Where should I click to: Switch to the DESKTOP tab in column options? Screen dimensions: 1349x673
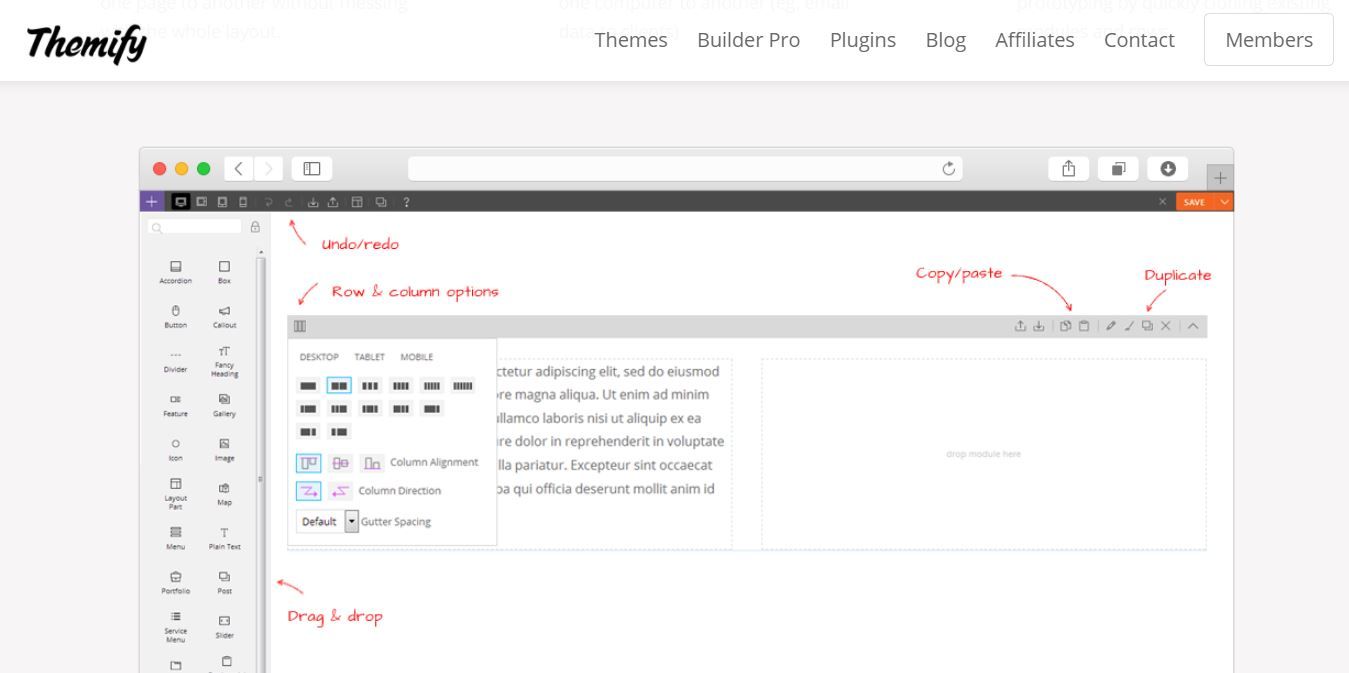tap(319, 357)
